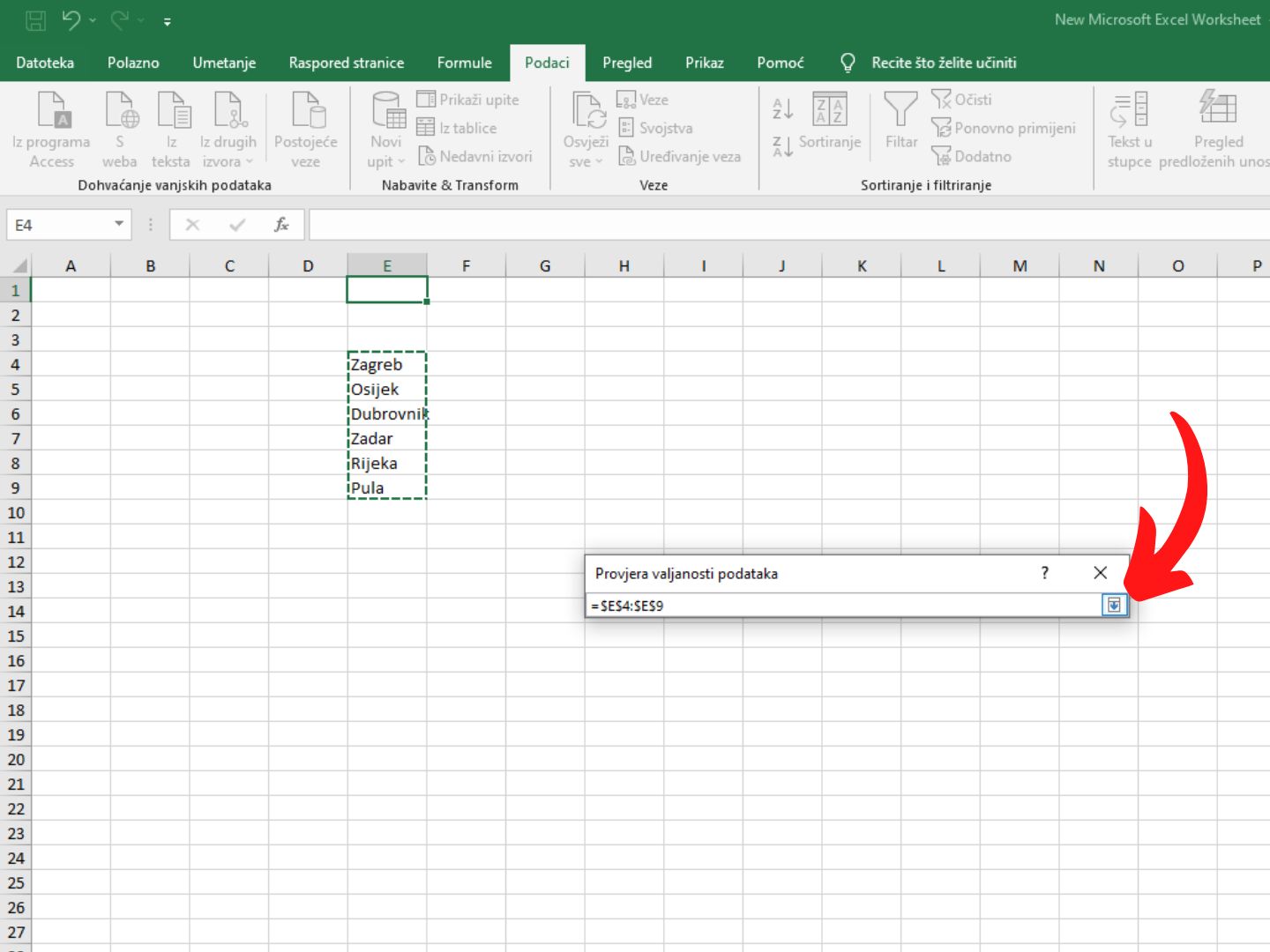Click the Name Box showing E4
Viewport: 1270px width, 952px height.
(58, 225)
